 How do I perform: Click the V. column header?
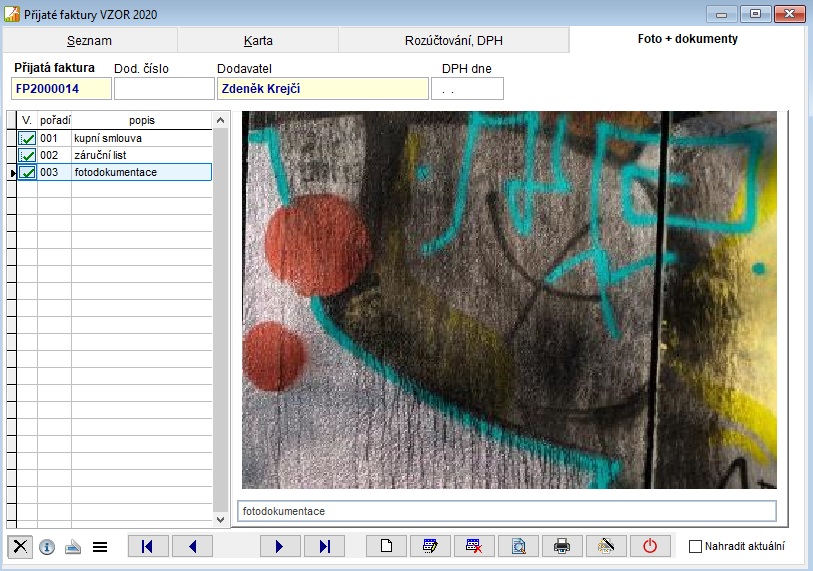point(27,120)
